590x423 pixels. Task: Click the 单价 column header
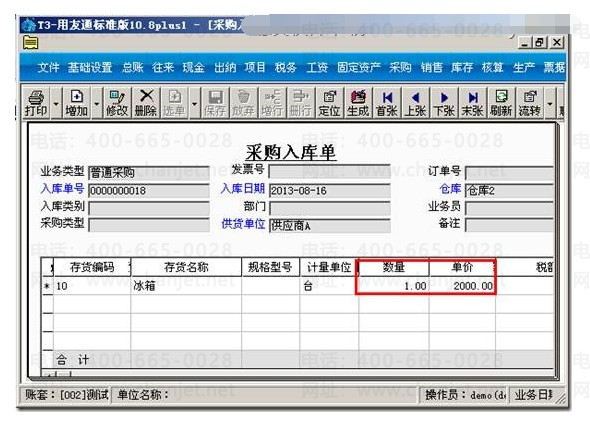coord(462,267)
